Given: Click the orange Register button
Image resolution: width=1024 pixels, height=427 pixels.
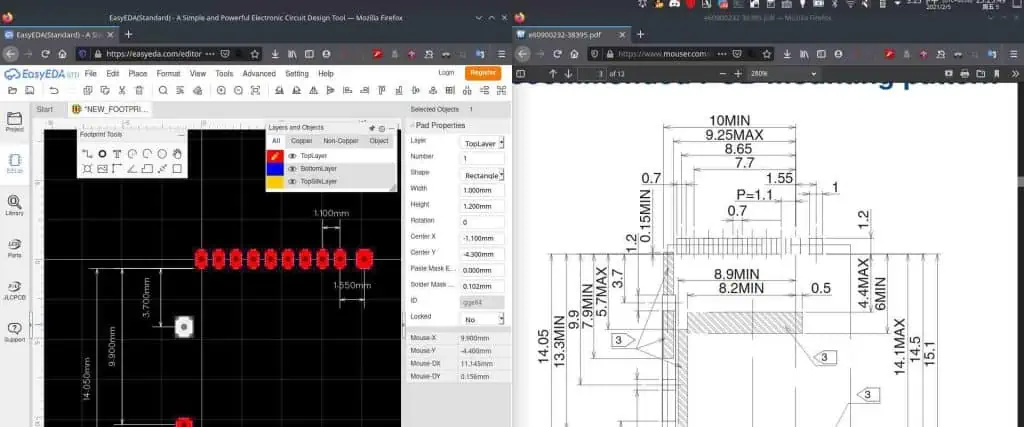Looking at the screenshot, I should [483, 73].
